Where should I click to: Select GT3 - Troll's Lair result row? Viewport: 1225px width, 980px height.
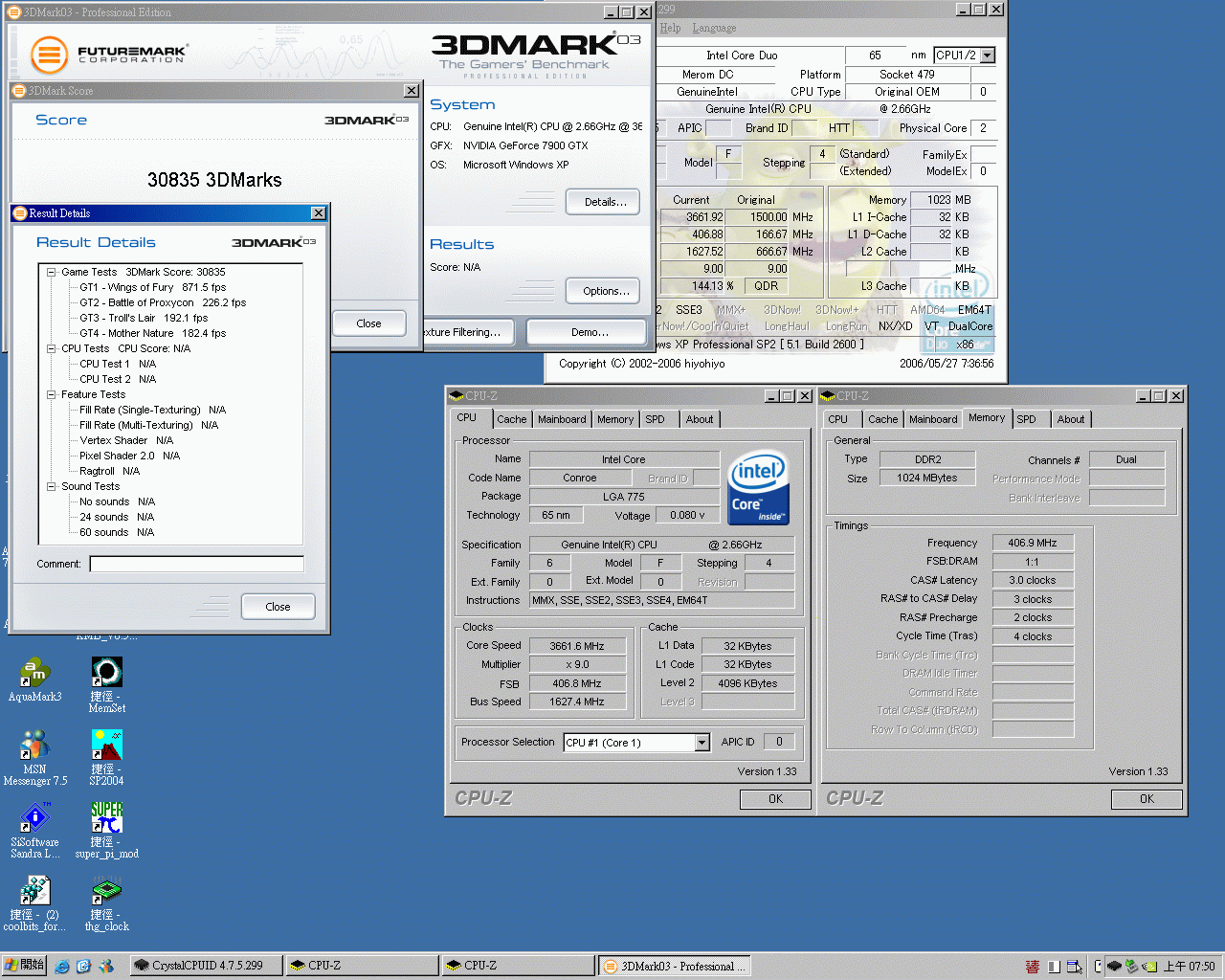(x=144, y=318)
